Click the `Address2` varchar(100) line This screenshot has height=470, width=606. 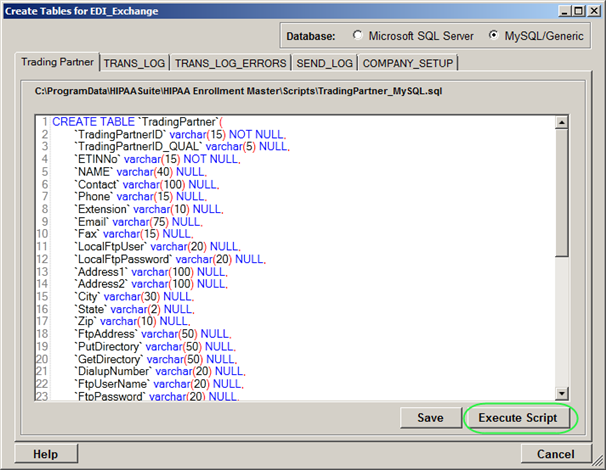click(150, 284)
